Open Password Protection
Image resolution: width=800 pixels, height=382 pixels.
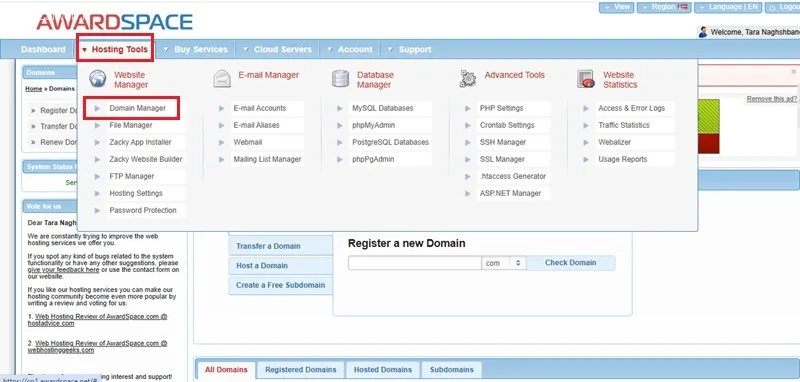[x=143, y=210]
